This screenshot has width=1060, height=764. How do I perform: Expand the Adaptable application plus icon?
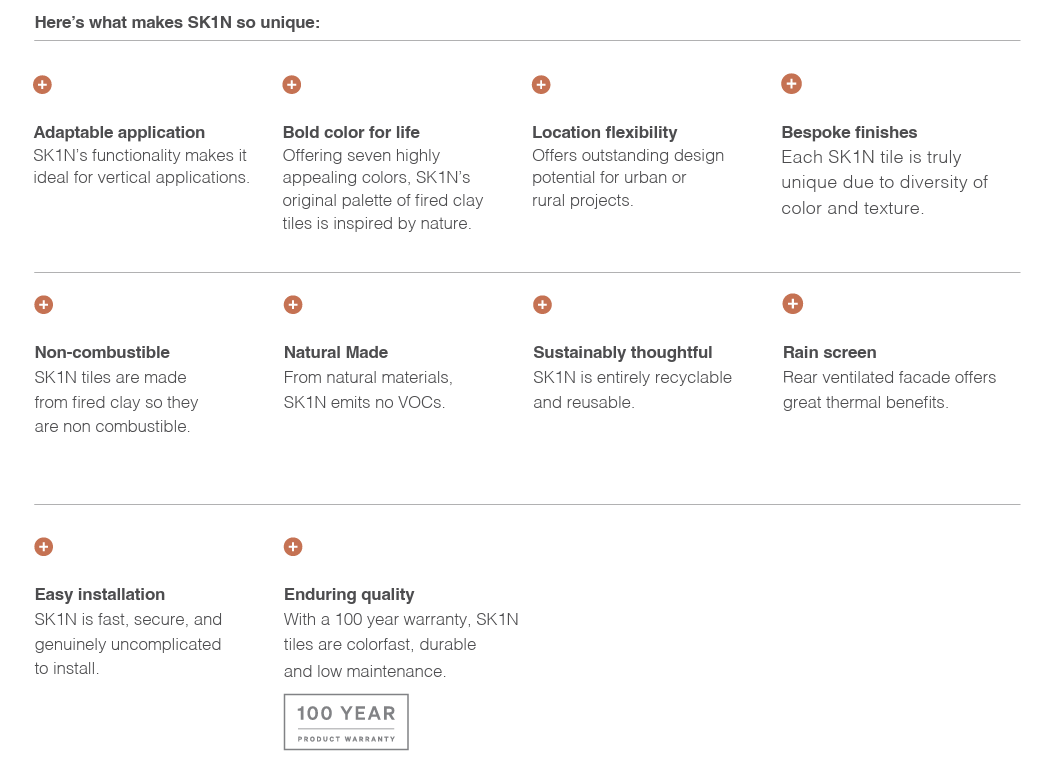pyautogui.click(x=42, y=85)
